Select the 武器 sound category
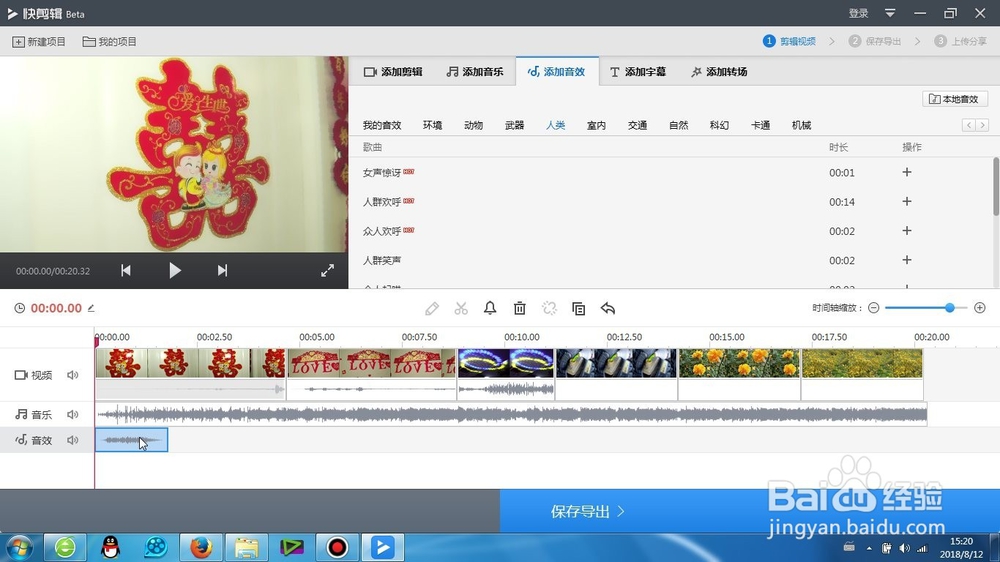 click(x=514, y=125)
